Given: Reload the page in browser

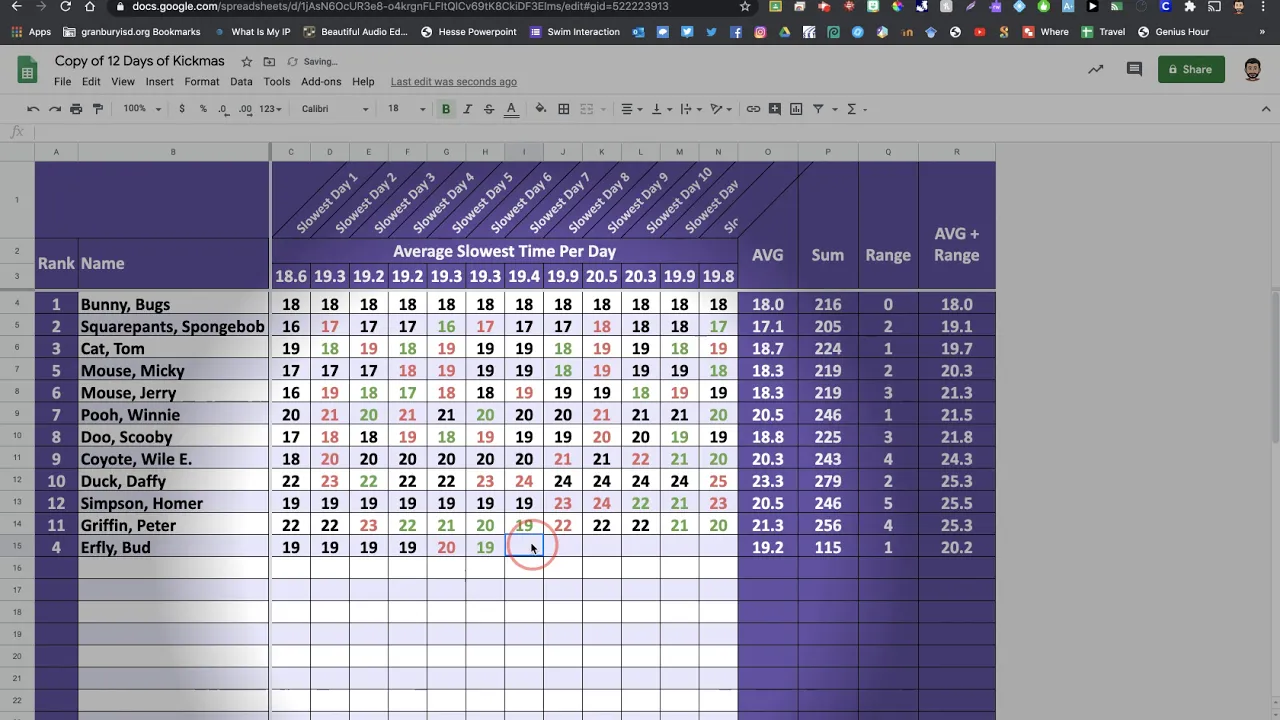Looking at the screenshot, I should pyautogui.click(x=65, y=7).
